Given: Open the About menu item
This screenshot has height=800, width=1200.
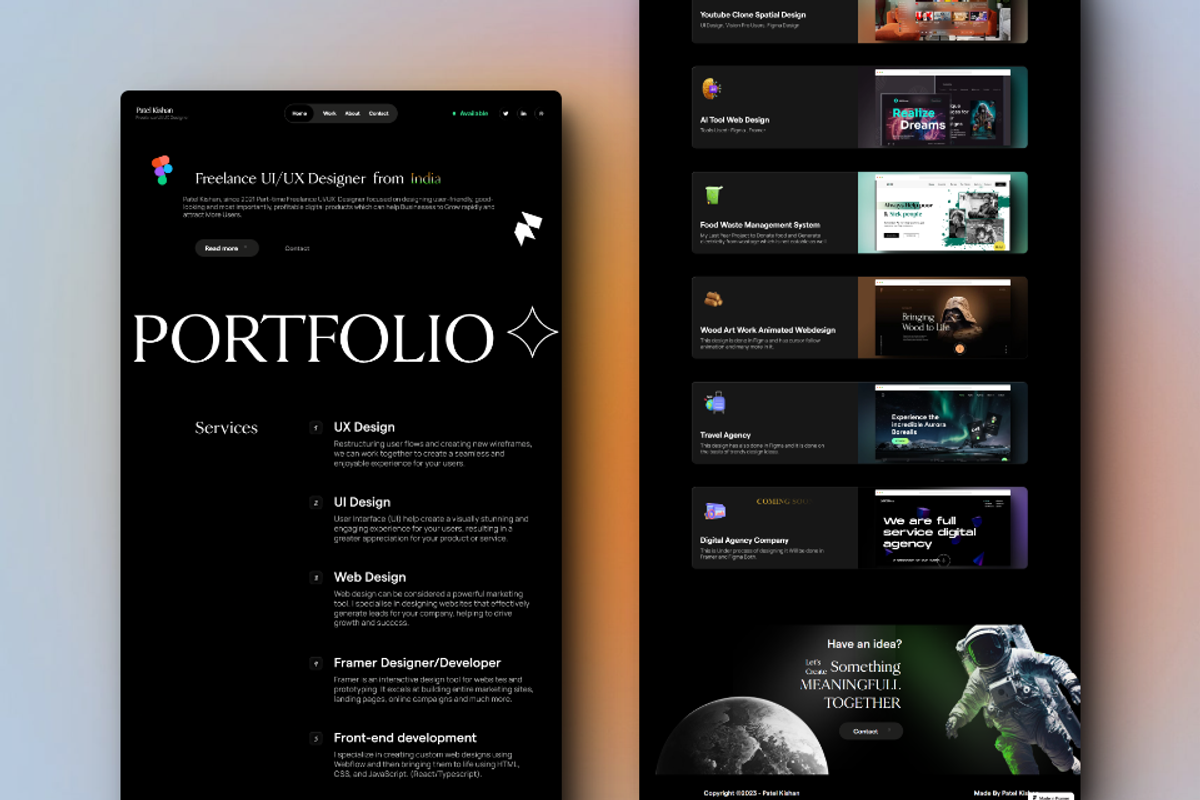Looking at the screenshot, I should [x=352, y=113].
